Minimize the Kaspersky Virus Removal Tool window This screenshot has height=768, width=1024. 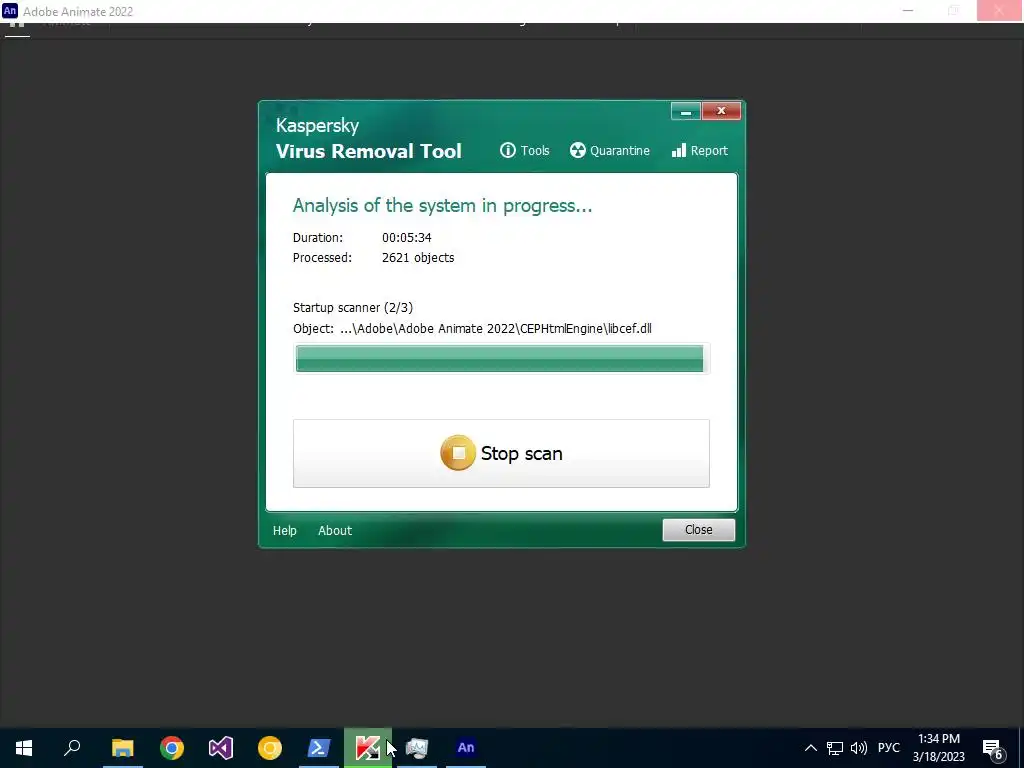coord(686,111)
